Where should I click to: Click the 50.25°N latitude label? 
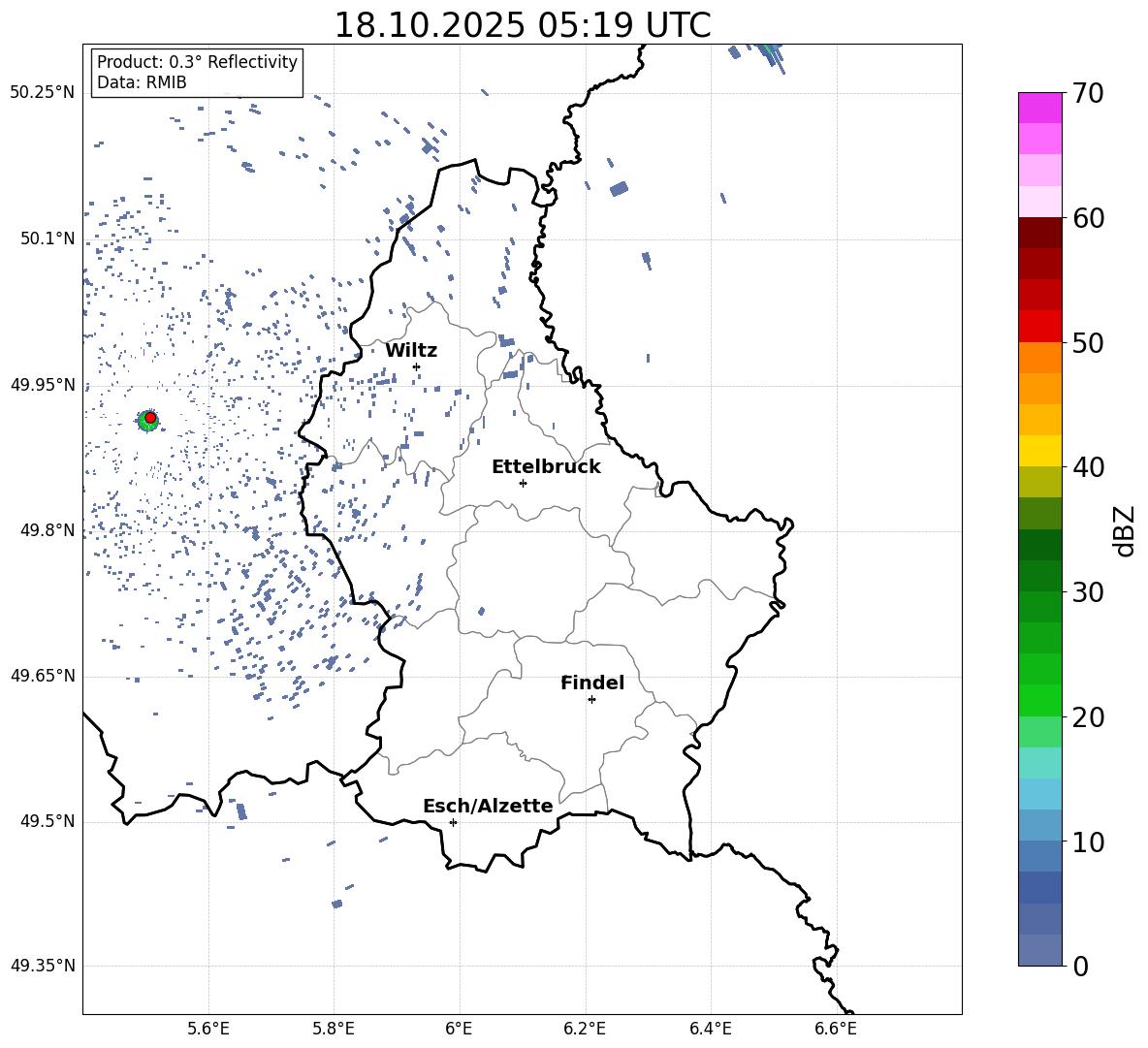point(43,93)
